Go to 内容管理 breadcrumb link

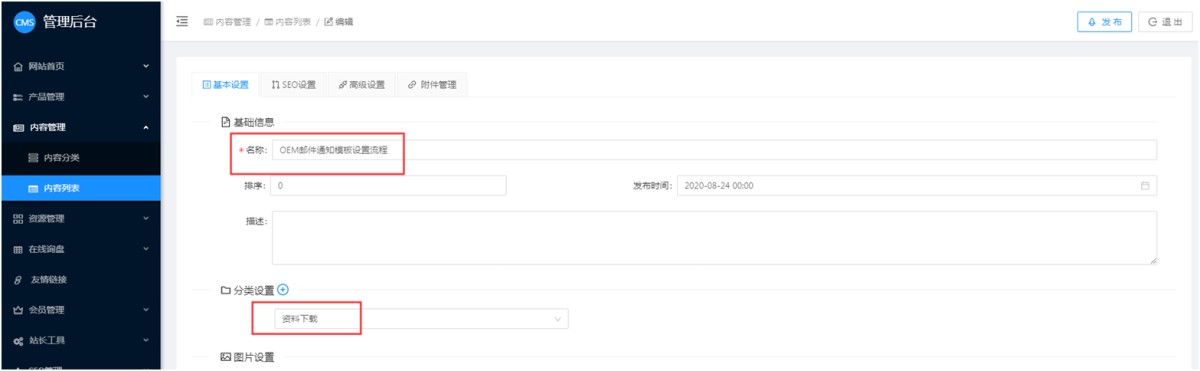pos(228,21)
